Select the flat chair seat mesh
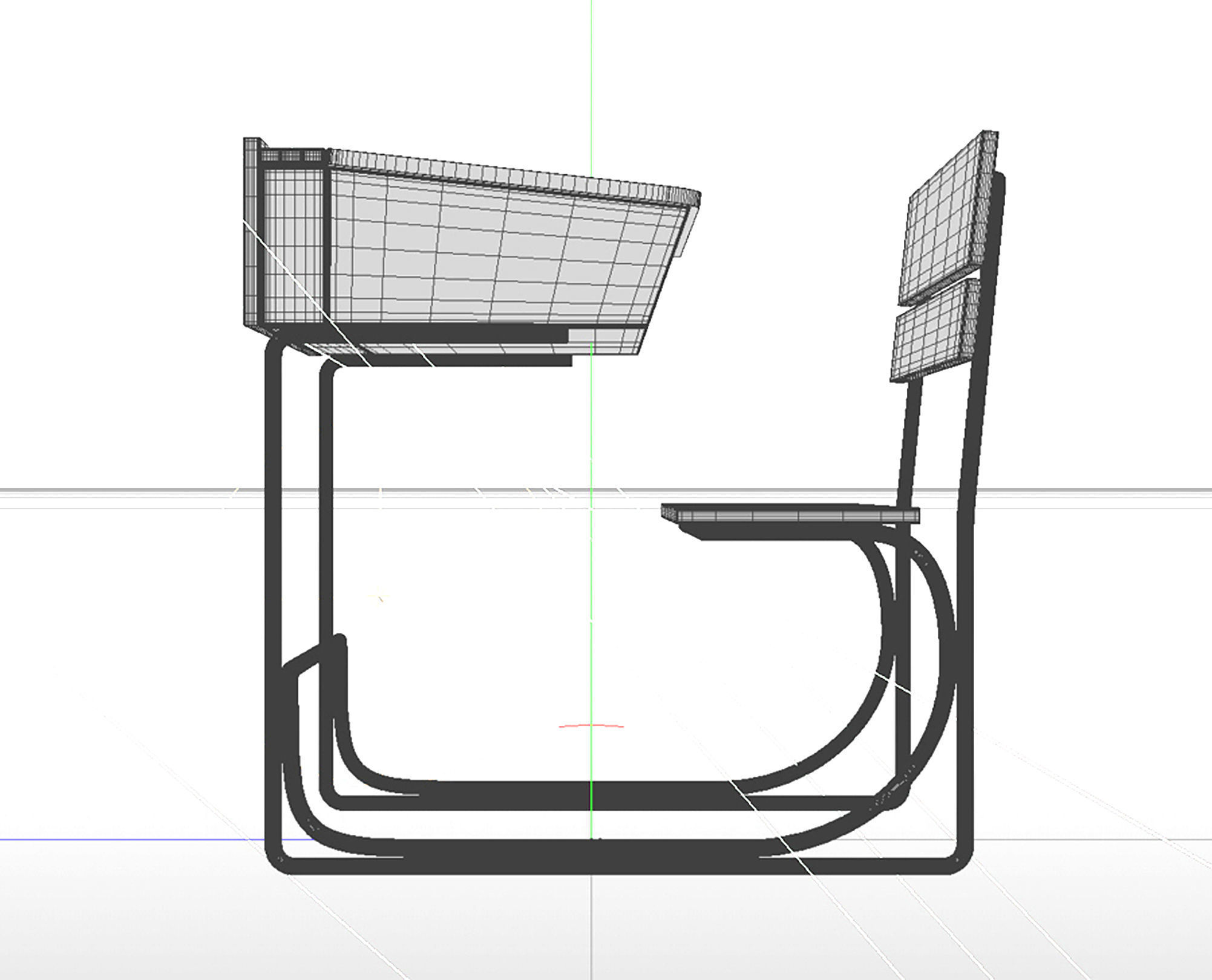 coord(790,515)
